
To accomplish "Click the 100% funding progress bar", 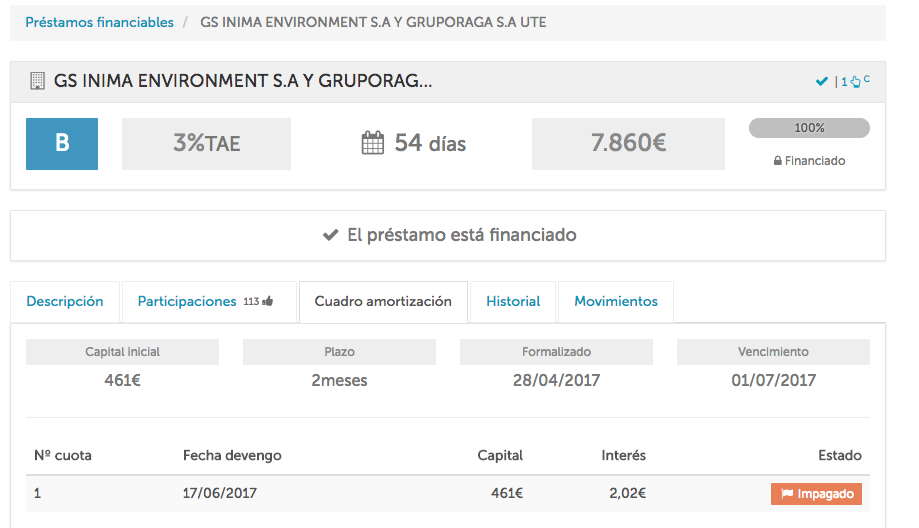I will point(809,128).
